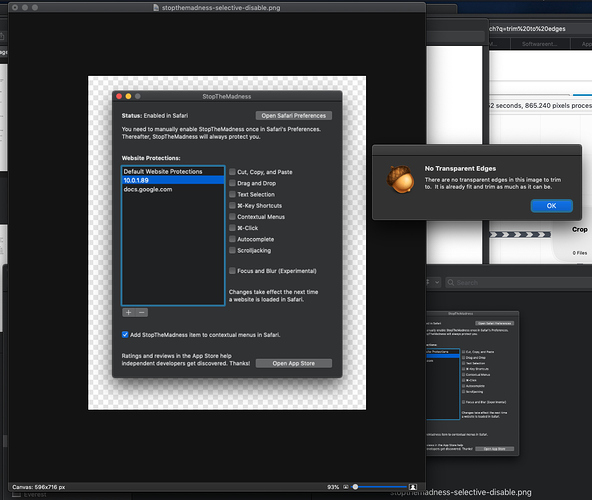Click the magnifier icon in the Search field

point(450,282)
